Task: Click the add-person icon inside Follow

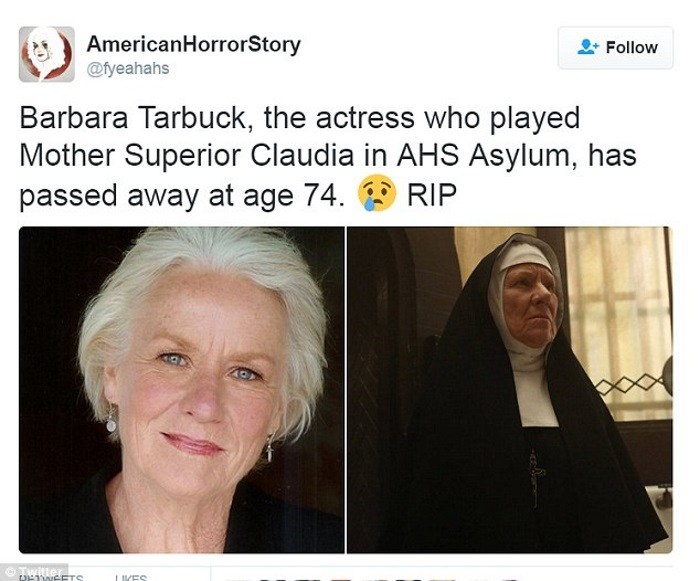Action: [588, 47]
